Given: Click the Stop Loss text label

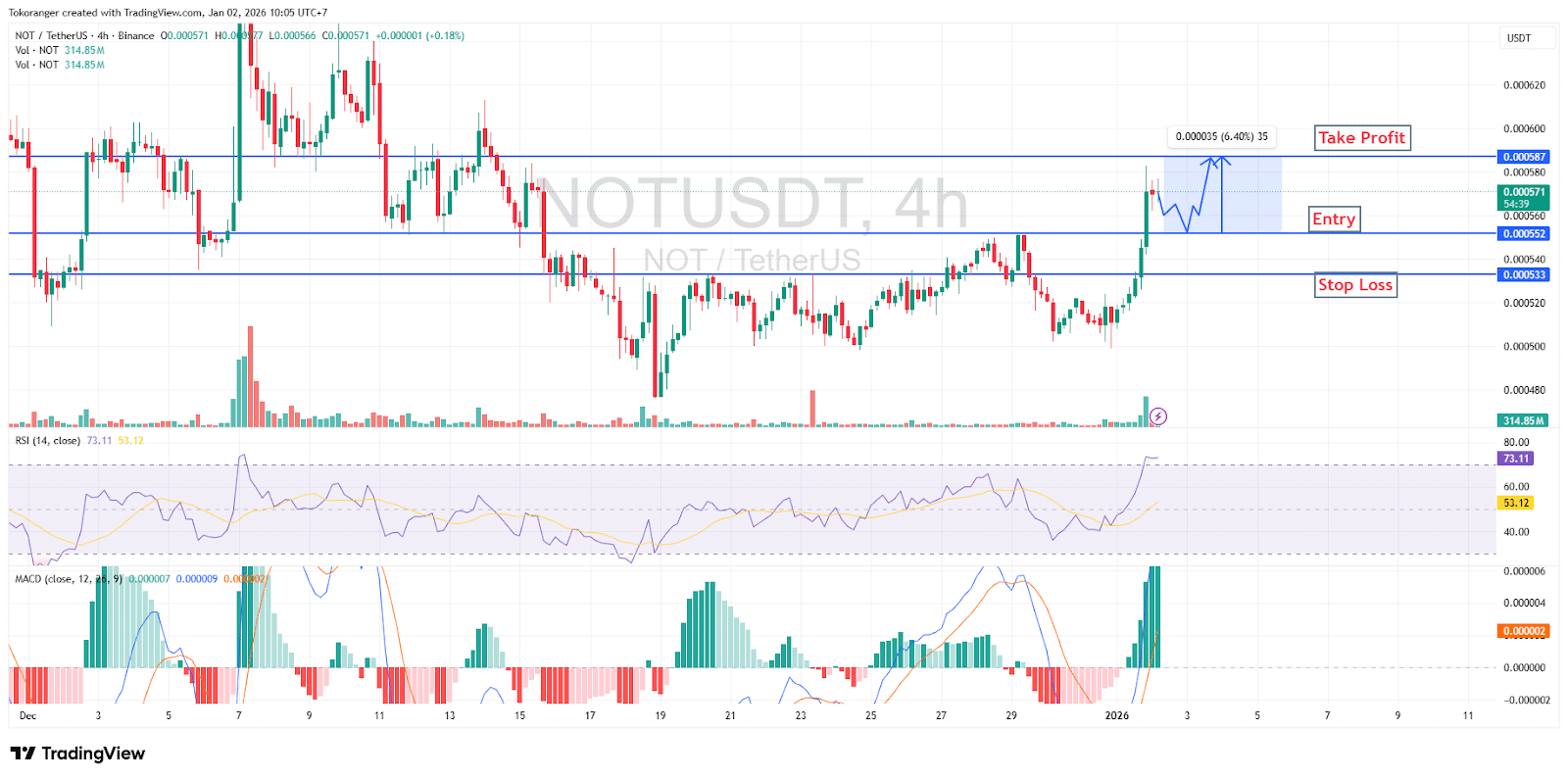Looking at the screenshot, I should [1354, 285].
